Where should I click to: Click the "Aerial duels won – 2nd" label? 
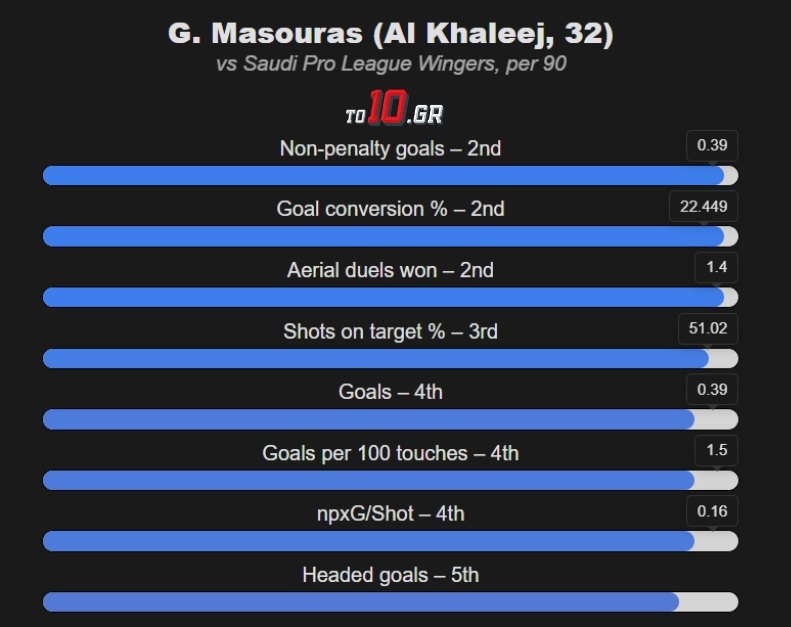(390, 270)
